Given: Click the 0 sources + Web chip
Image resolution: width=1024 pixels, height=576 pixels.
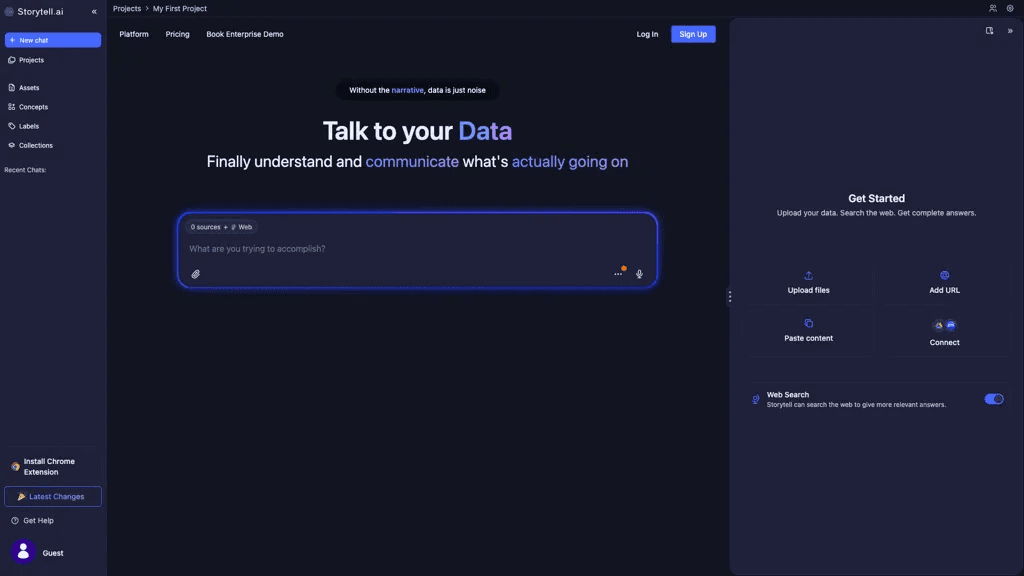Looking at the screenshot, I should (x=221, y=227).
